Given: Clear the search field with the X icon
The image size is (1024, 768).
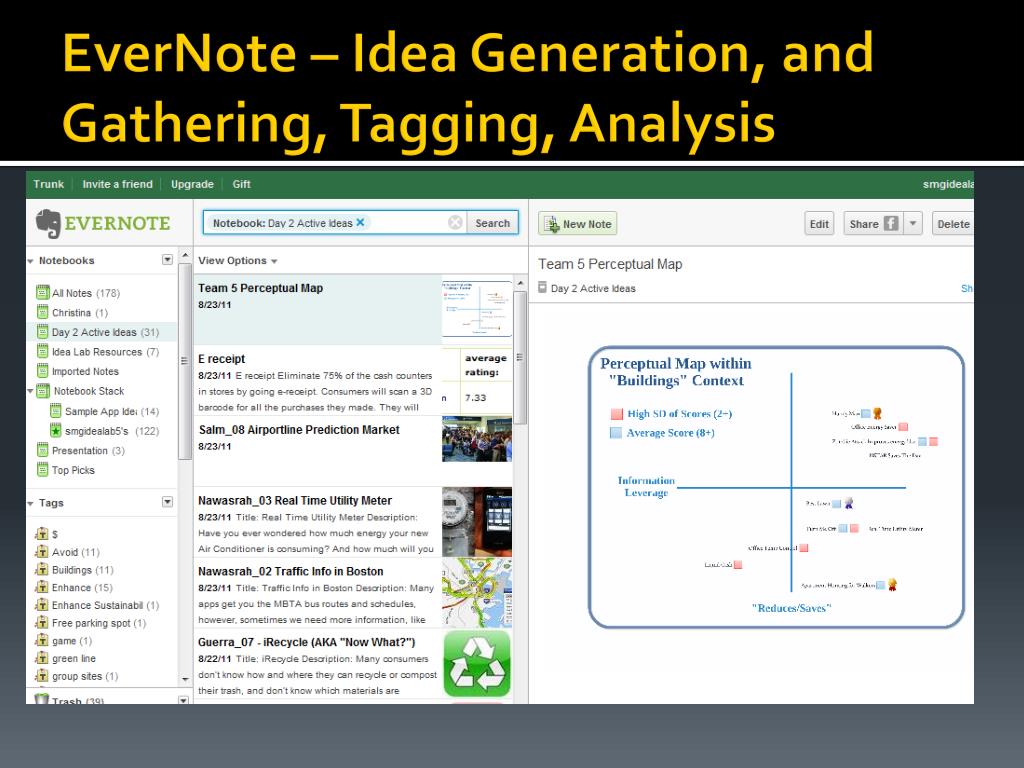Looking at the screenshot, I should pos(455,223).
